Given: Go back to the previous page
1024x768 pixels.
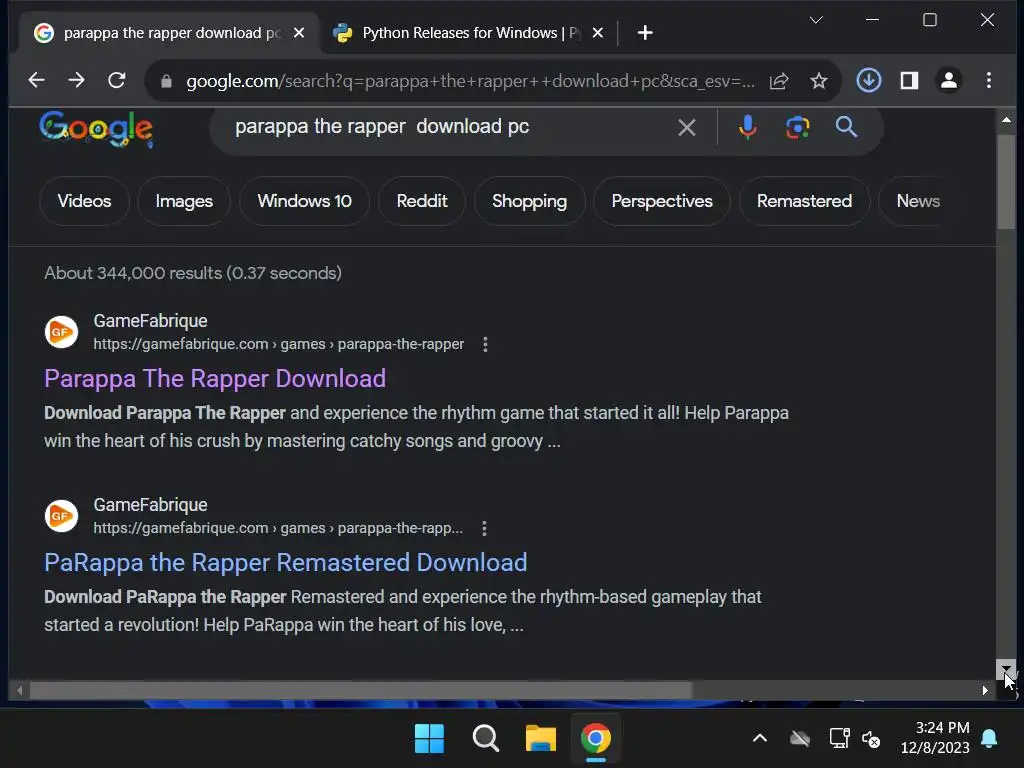Looking at the screenshot, I should point(37,80).
